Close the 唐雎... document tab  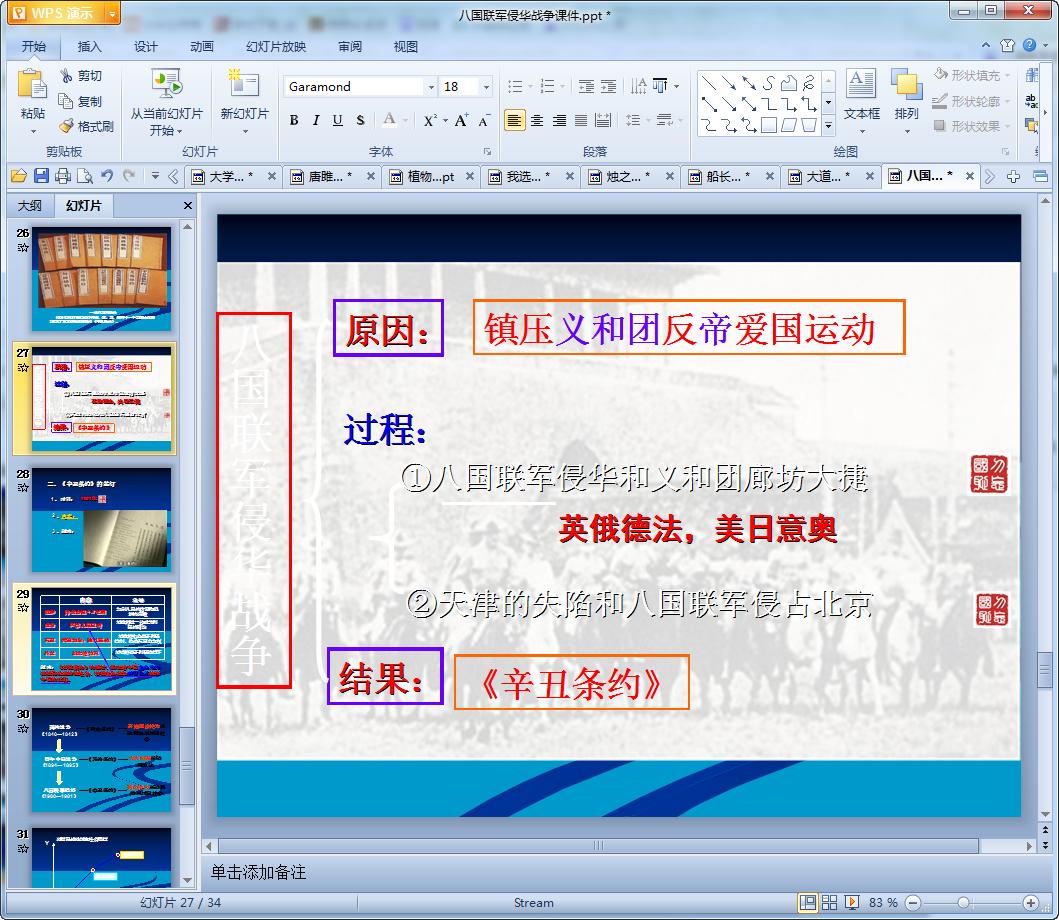[371, 176]
